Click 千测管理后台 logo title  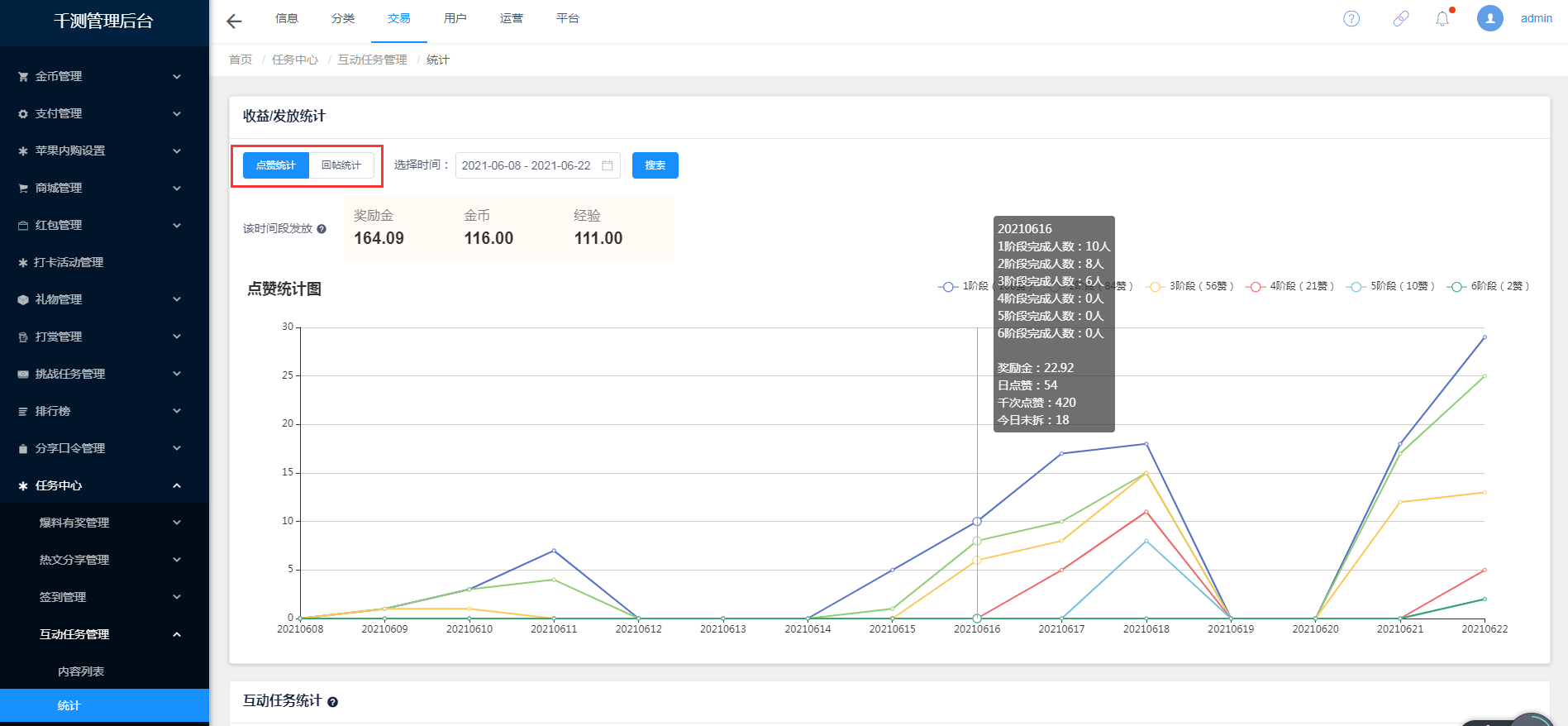pos(104,21)
